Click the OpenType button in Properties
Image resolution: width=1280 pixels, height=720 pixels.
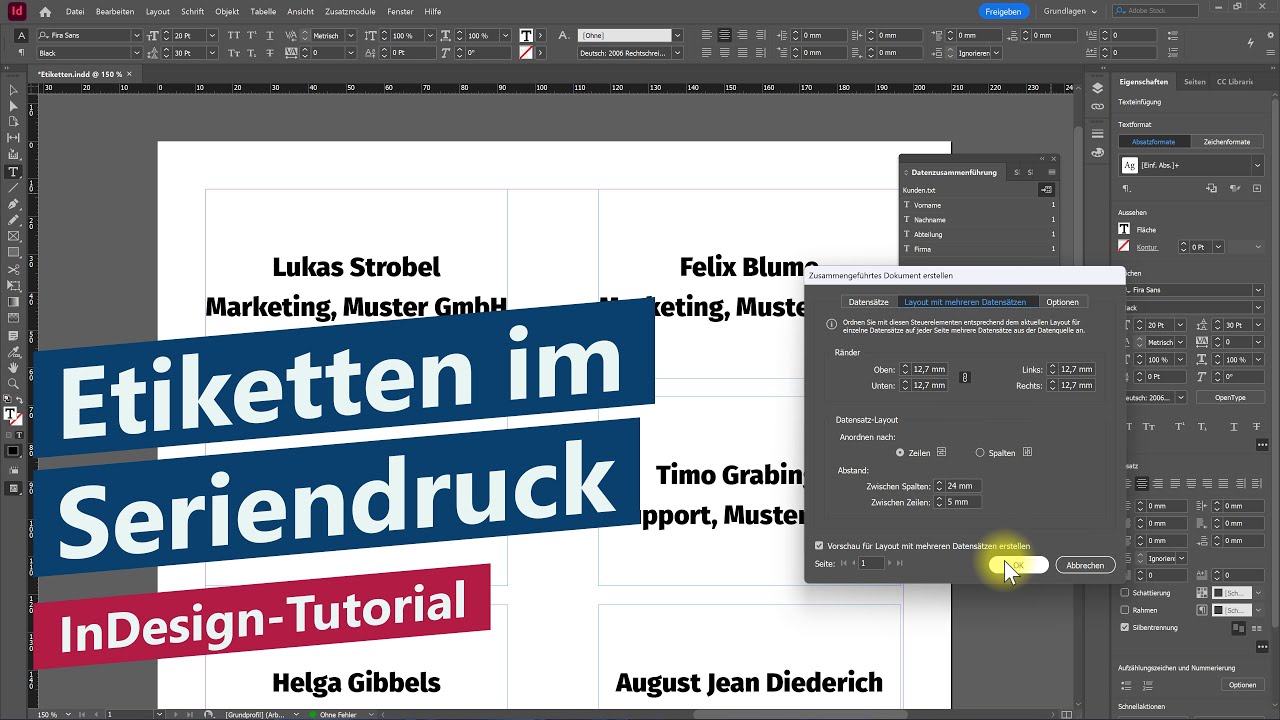pyautogui.click(x=1230, y=397)
